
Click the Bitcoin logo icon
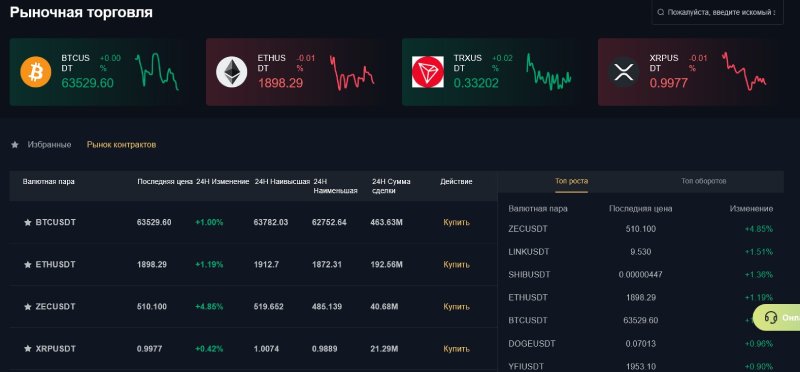coord(36,72)
